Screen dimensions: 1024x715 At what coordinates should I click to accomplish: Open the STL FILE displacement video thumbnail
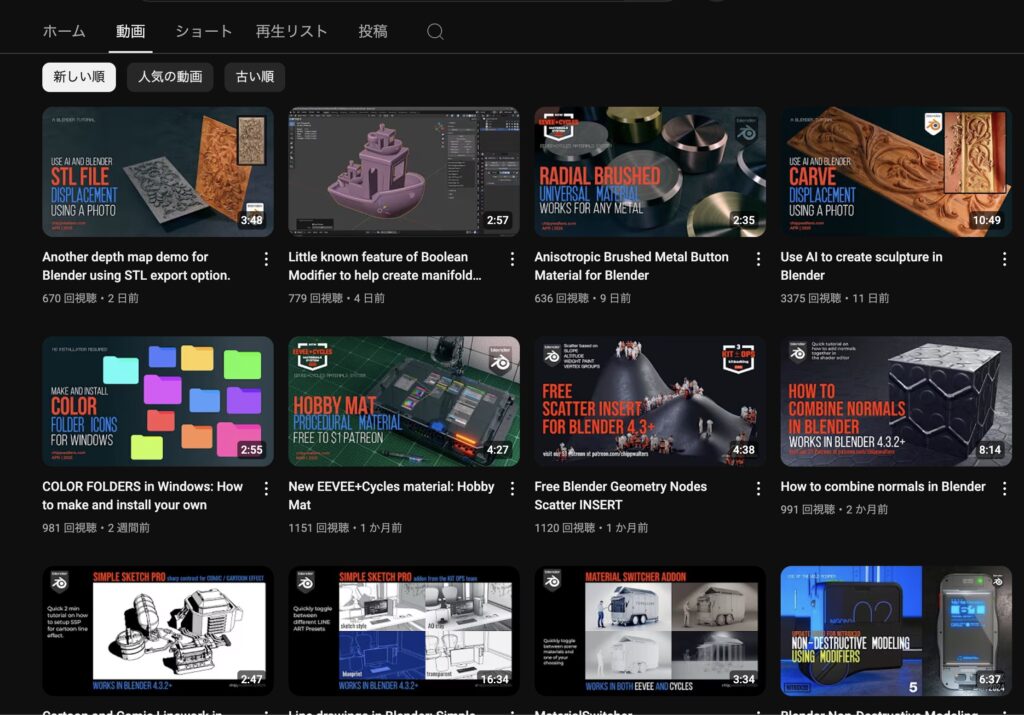pos(158,172)
